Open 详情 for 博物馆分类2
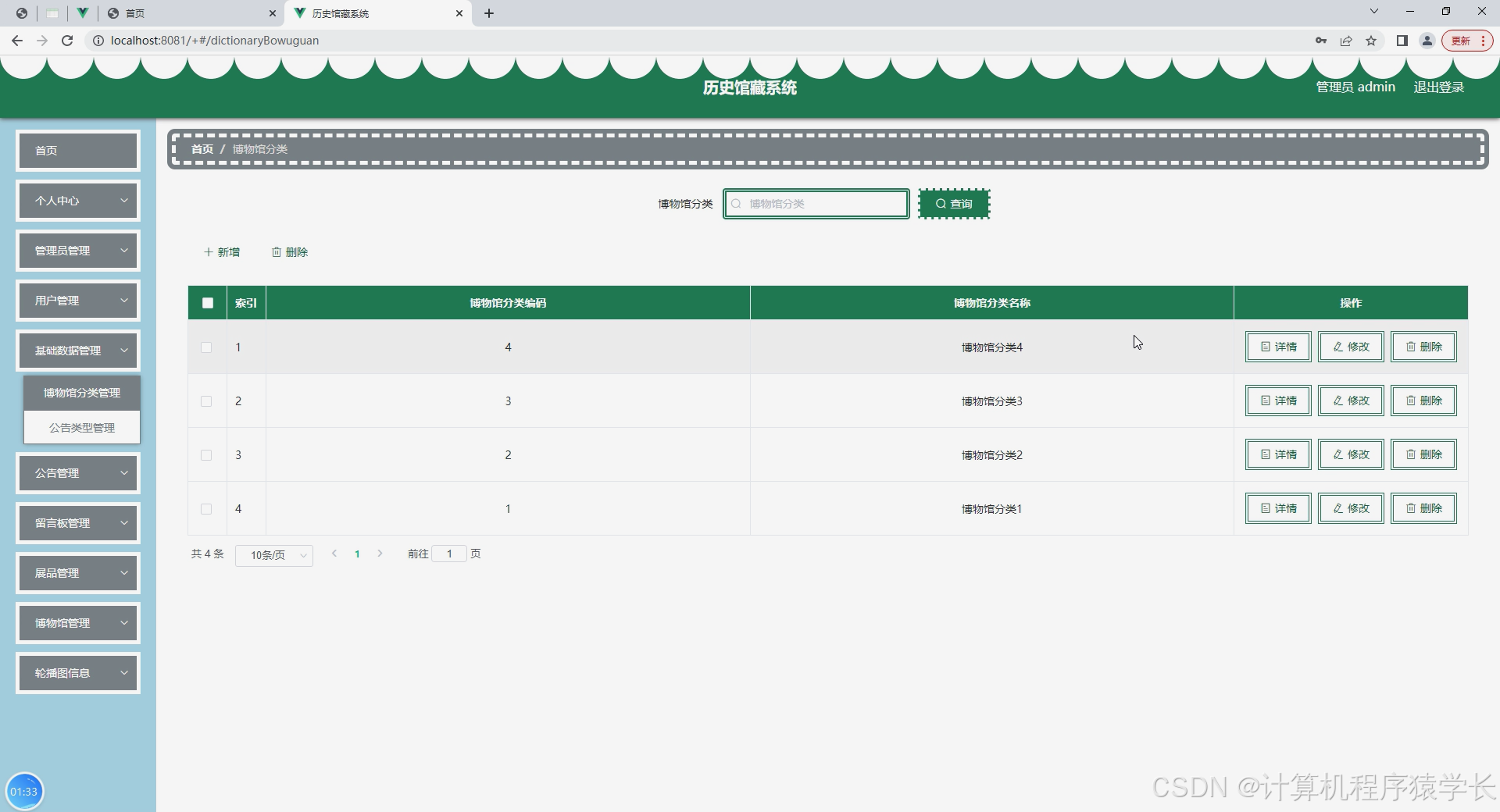 tap(1278, 454)
